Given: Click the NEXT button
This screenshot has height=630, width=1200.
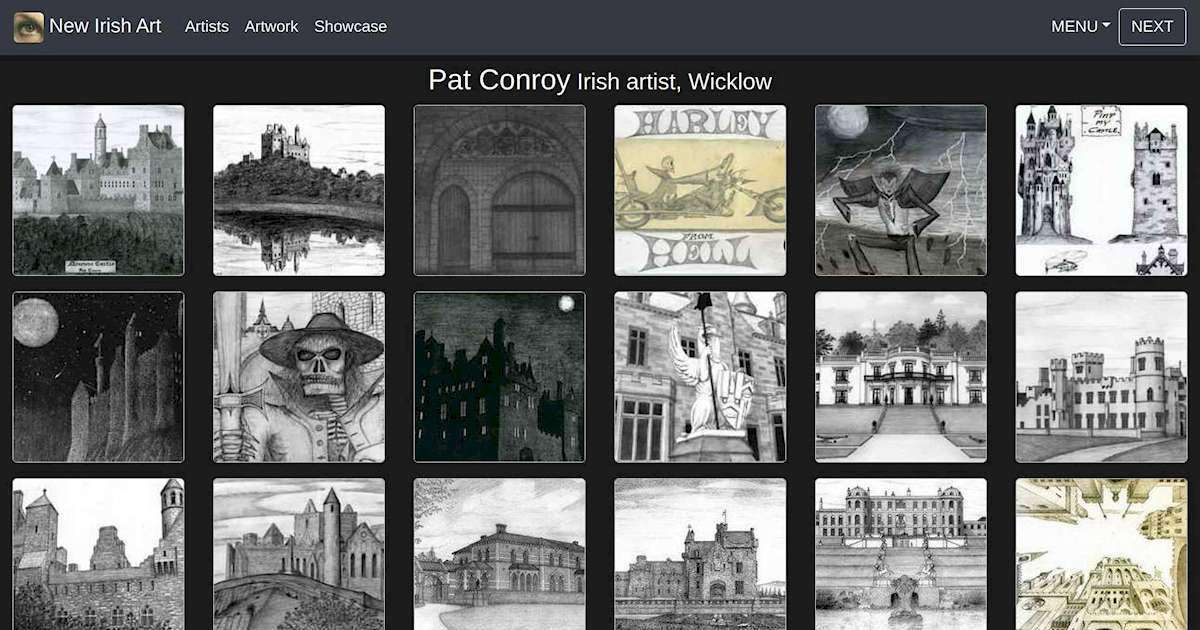Looking at the screenshot, I should pos(1152,26).
